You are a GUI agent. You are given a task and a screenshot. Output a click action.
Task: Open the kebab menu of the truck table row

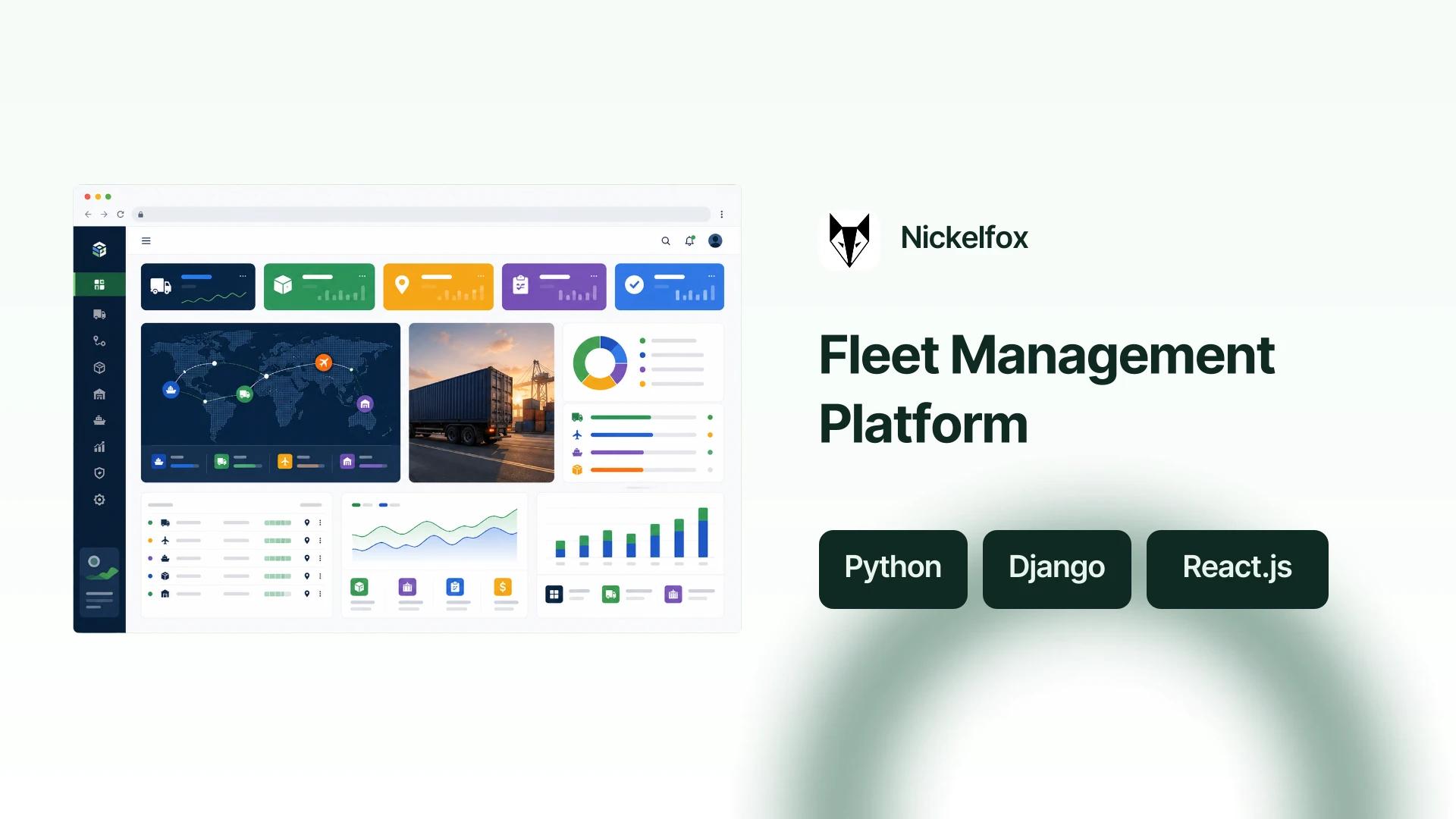point(320,523)
